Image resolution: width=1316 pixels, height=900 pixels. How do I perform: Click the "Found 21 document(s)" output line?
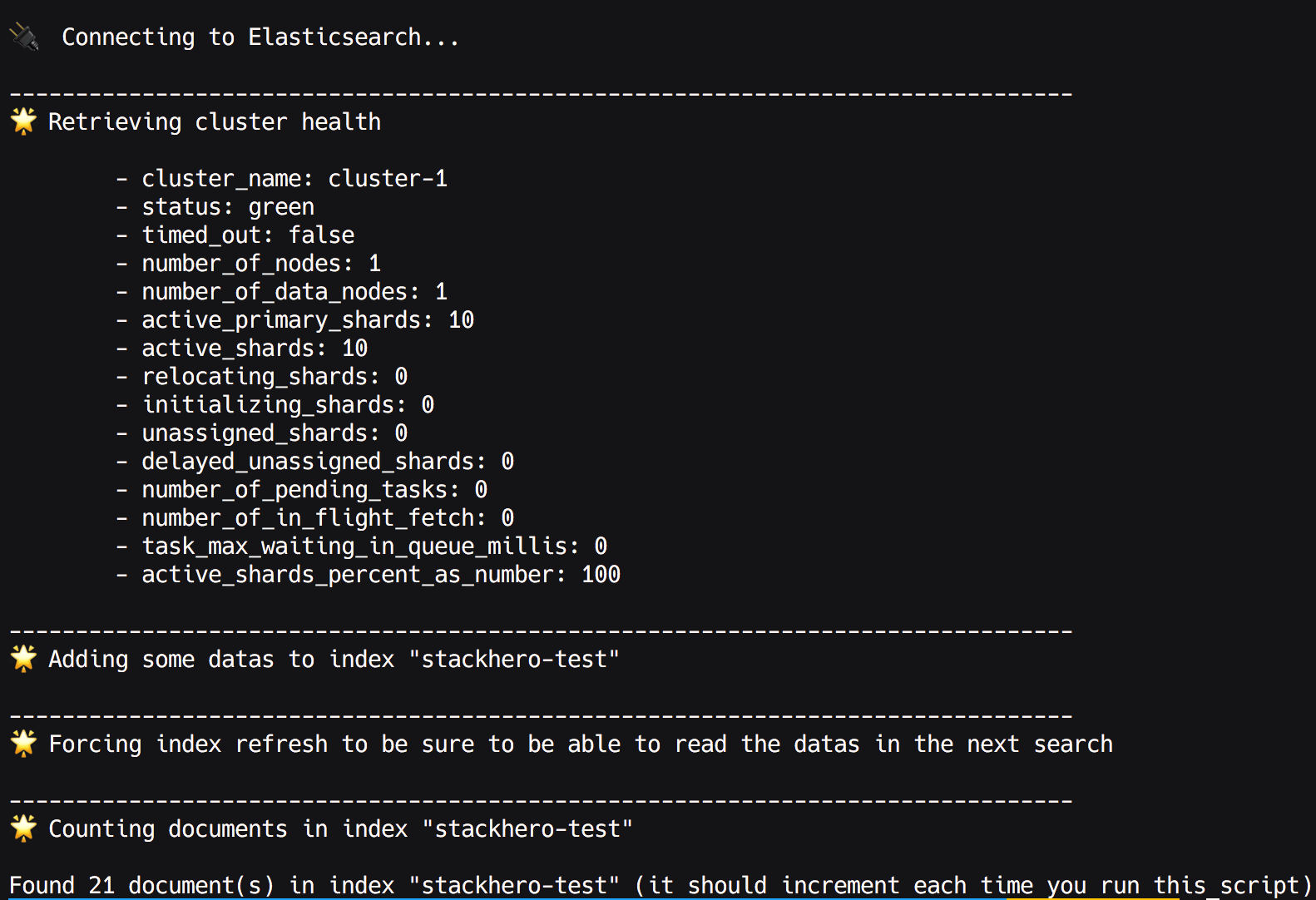pos(659,885)
